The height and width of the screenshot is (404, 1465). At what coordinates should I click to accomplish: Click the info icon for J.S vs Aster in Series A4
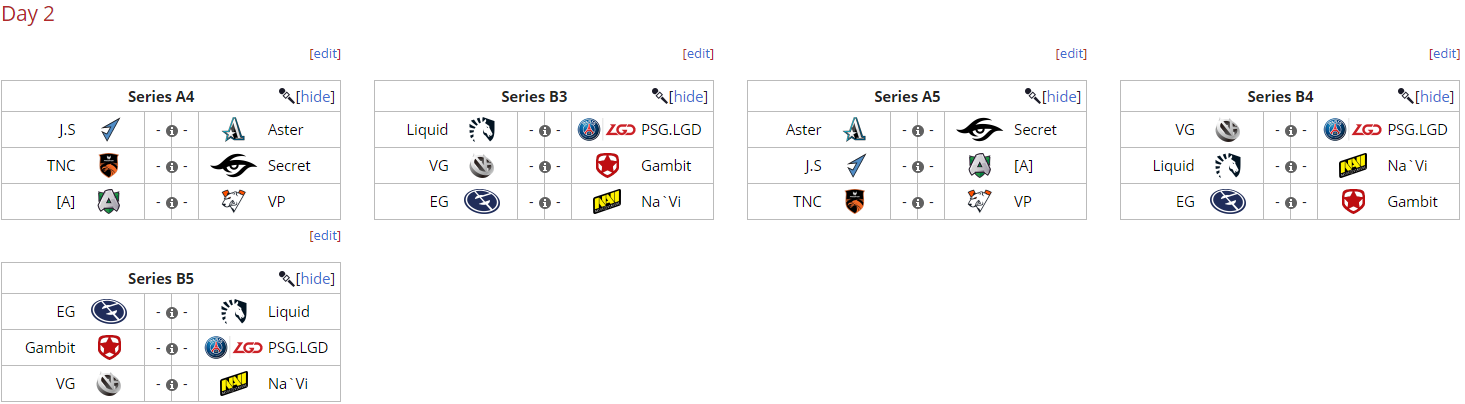(171, 130)
